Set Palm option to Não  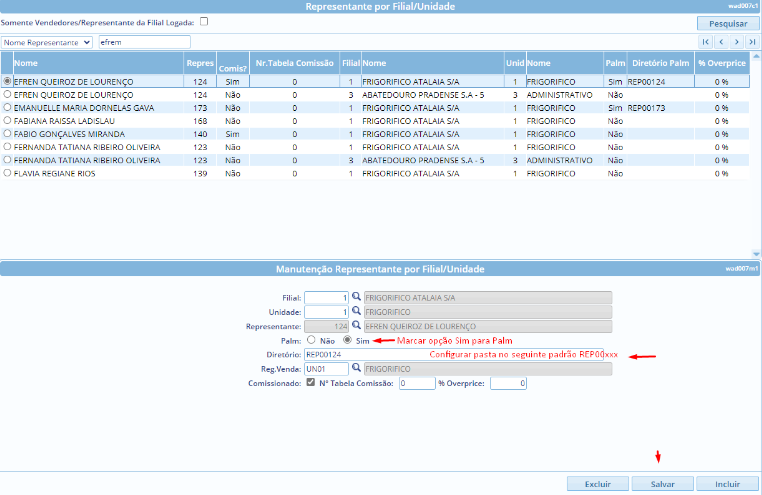tap(311, 340)
